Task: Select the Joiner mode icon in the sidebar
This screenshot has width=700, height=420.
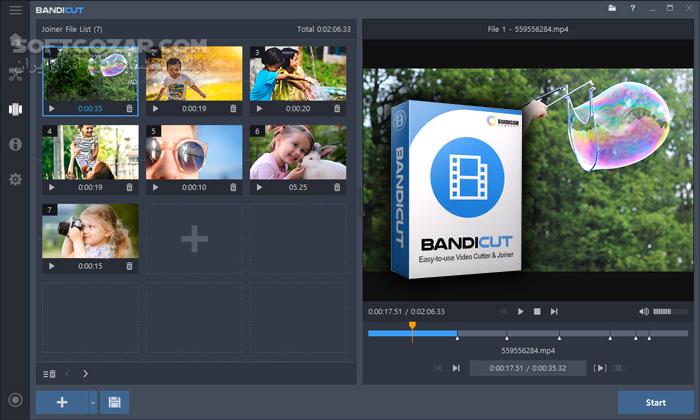Action: pos(15,109)
